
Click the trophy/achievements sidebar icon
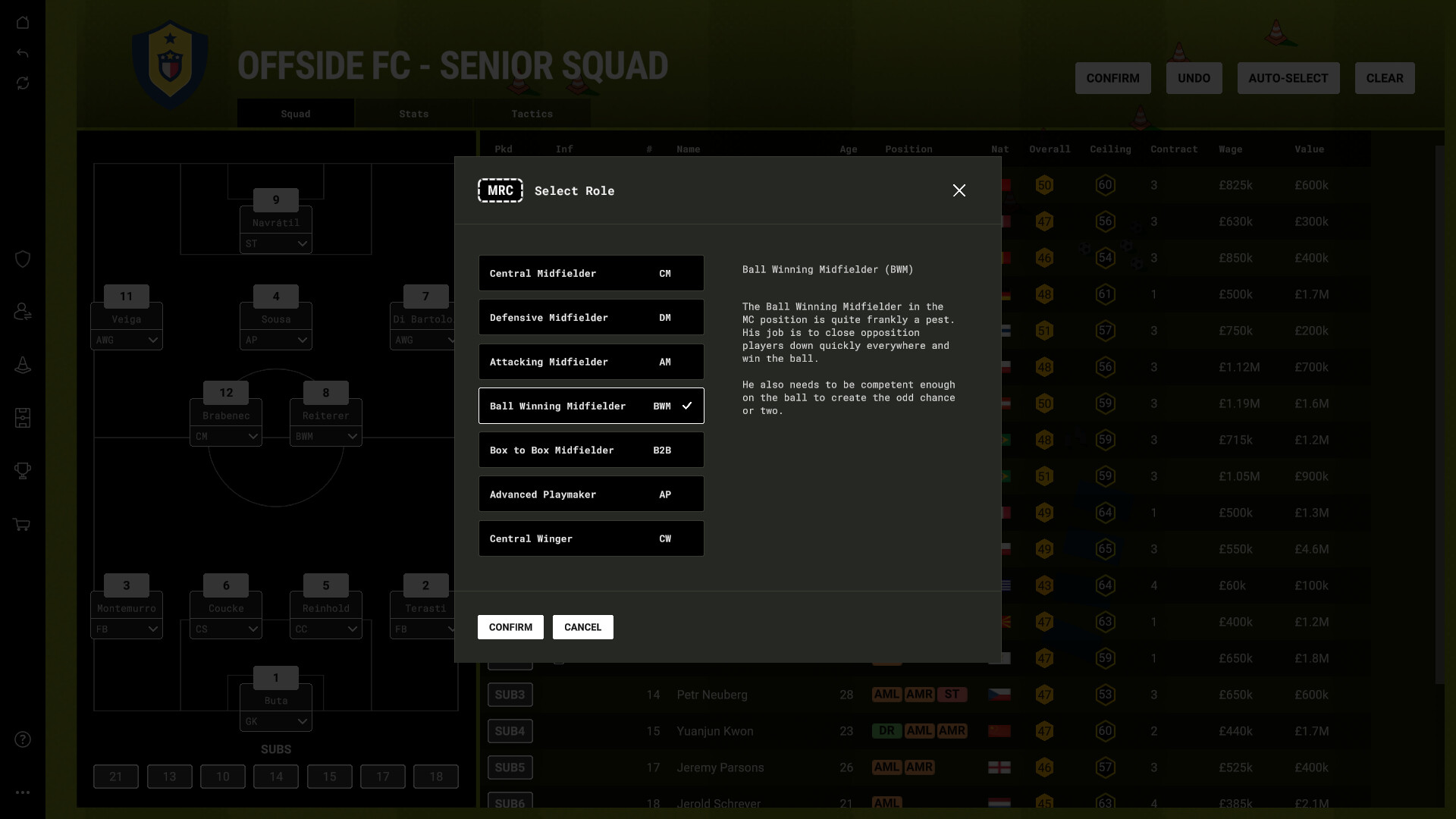coord(22,472)
